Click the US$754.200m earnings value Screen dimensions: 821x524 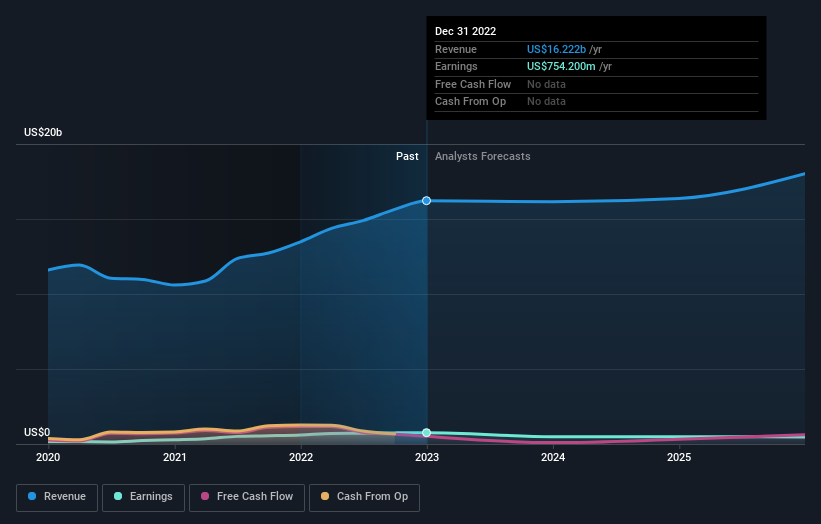coord(561,66)
